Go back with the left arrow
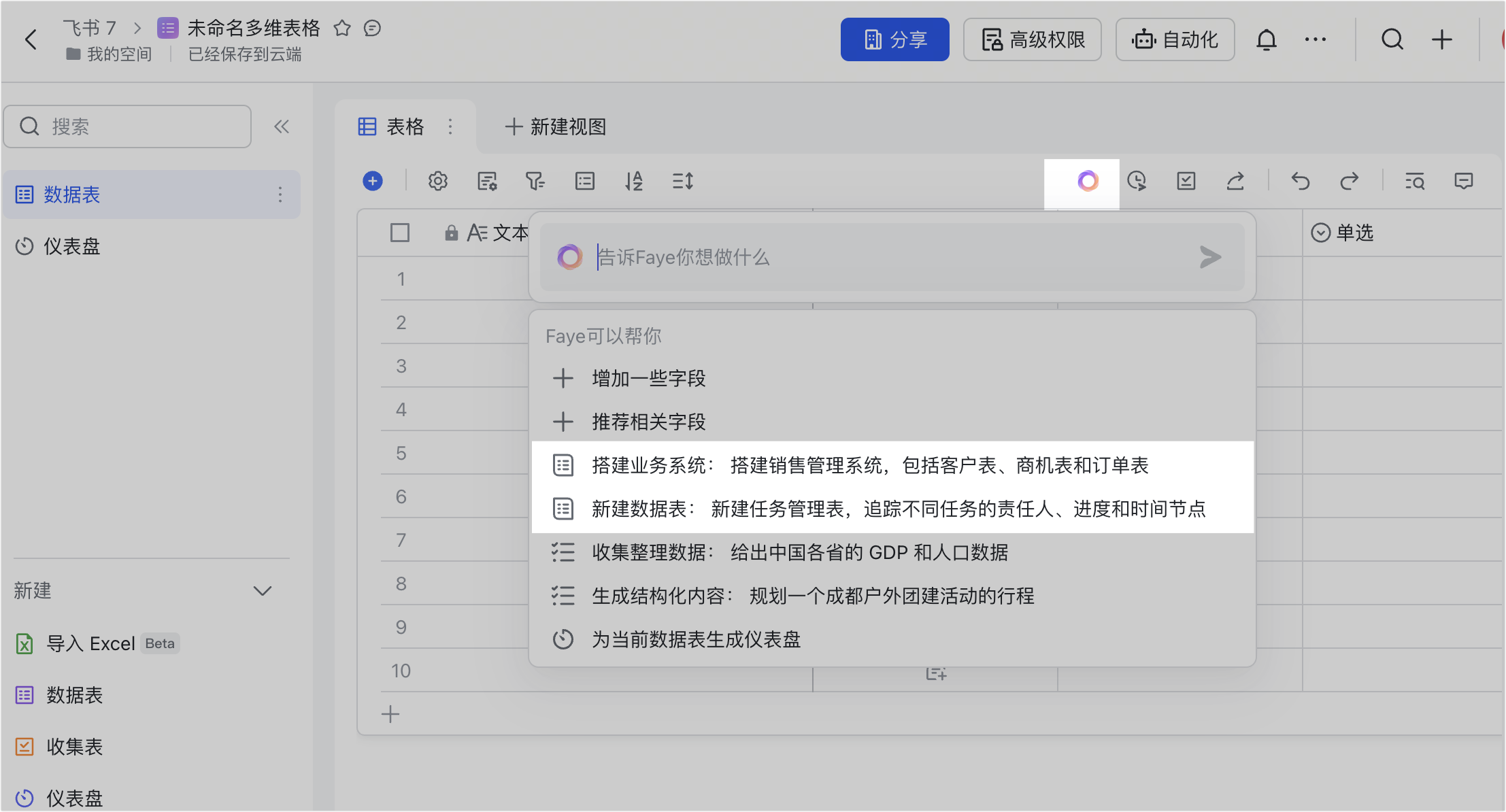Screen dimensions: 1506x812 [x=31, y=39]
